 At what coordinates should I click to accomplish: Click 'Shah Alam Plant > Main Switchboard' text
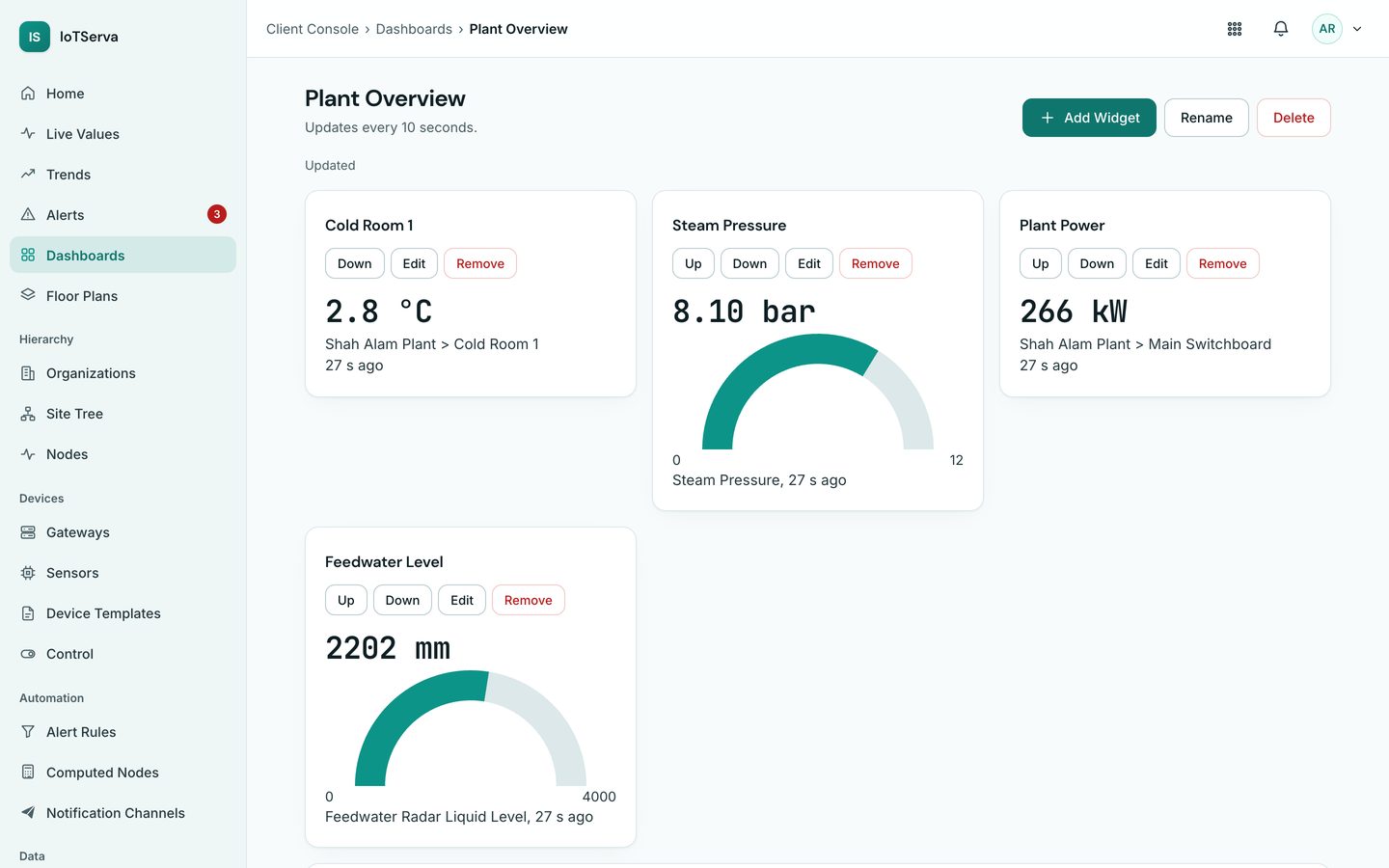coord(1145,344)
